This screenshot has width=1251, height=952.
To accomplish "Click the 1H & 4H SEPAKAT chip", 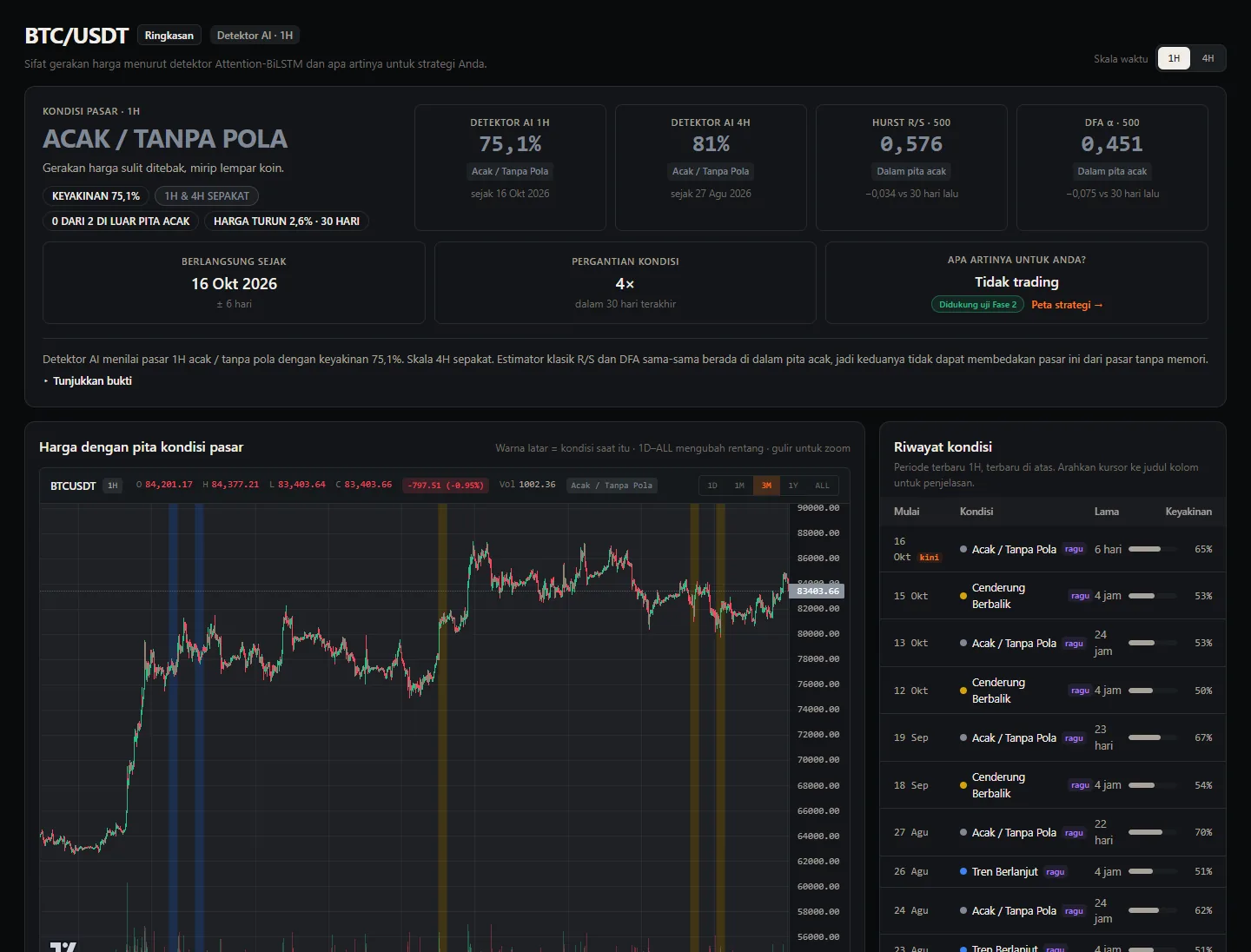I will point(207,196).
